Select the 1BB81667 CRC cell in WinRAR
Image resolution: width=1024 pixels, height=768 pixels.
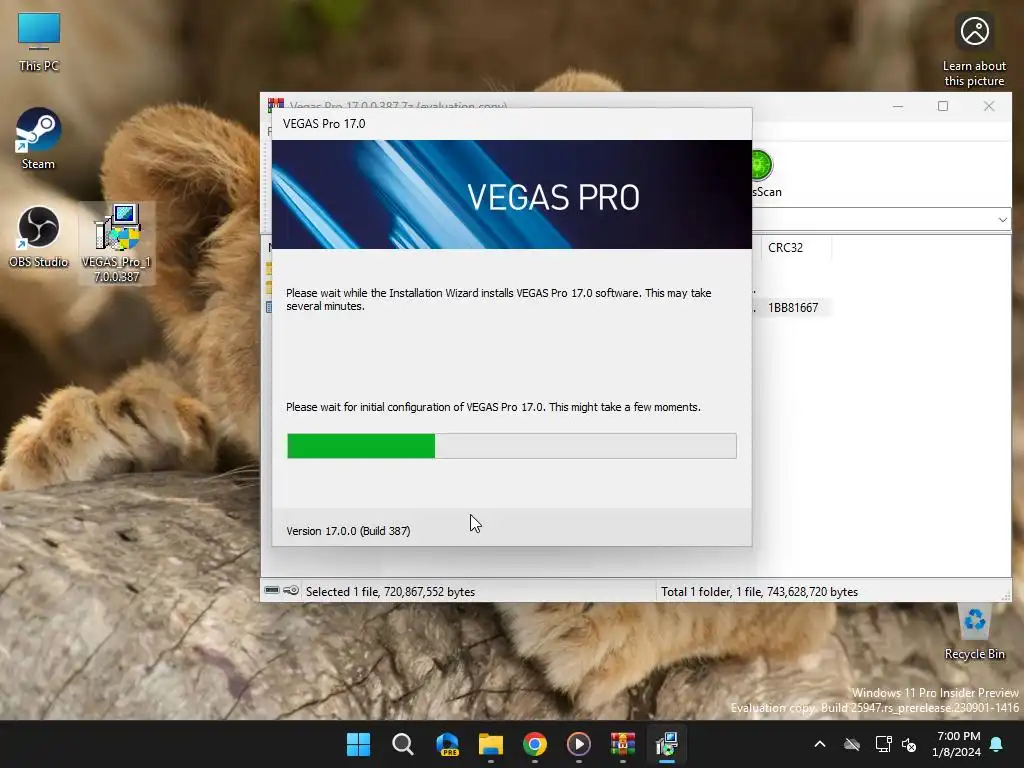[x=793, y=308]
